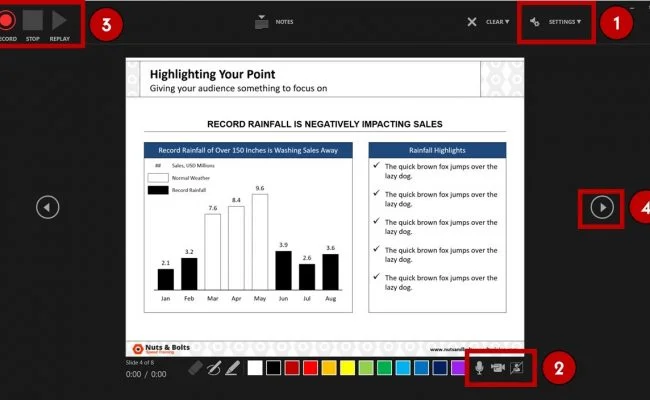
Task: Click the May 9.6 bar in chart
Action: (260, 242)
